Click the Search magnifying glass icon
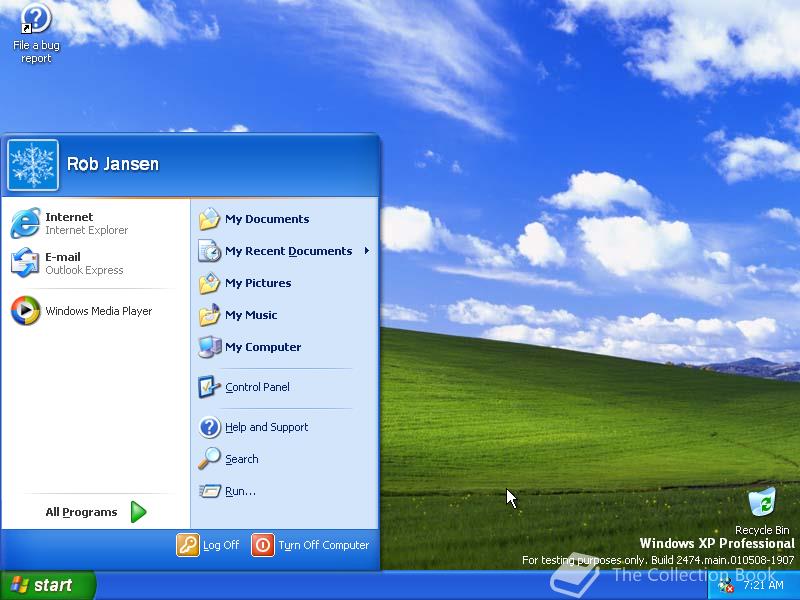800x600 pixels. (209, 459)
